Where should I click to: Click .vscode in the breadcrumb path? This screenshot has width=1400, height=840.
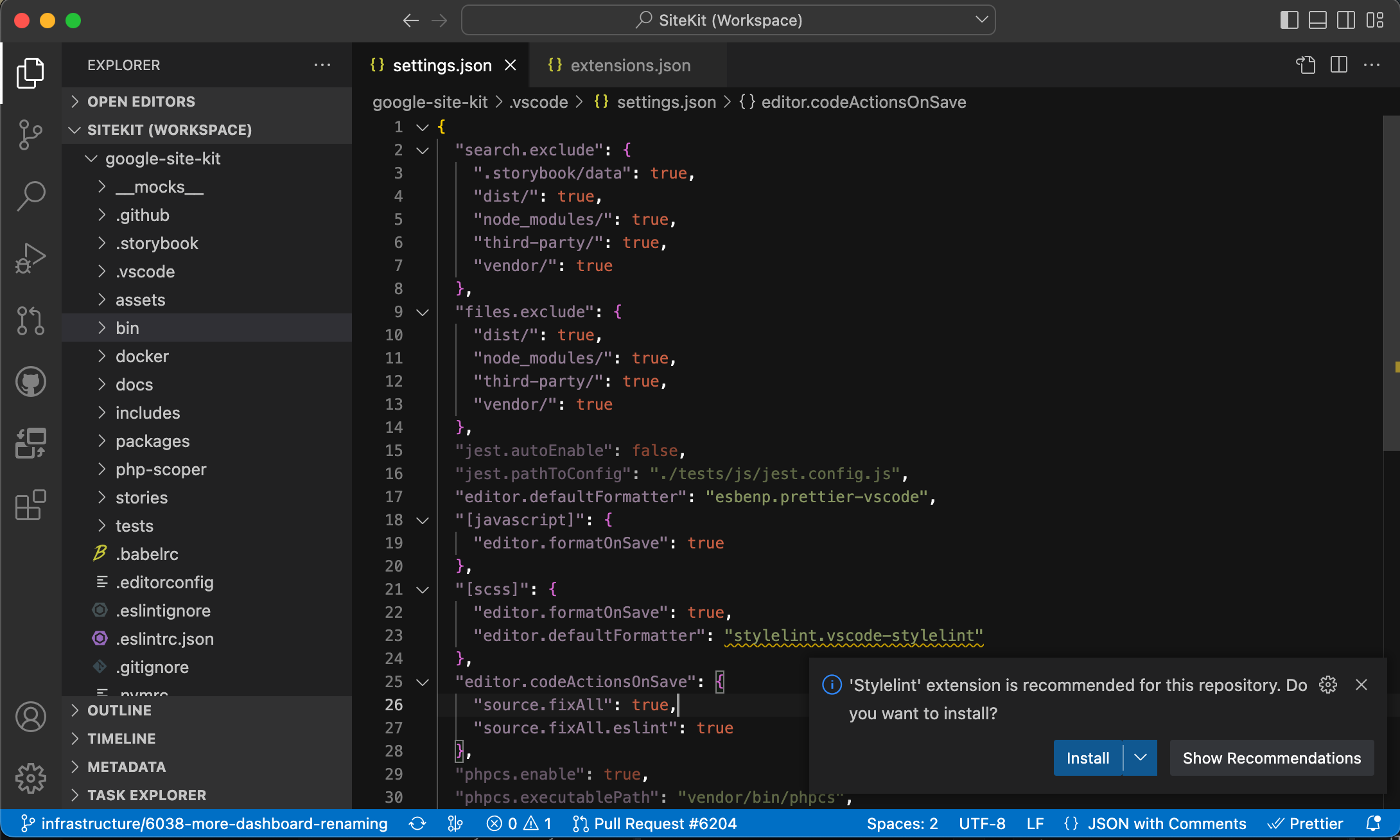(538, 101)
